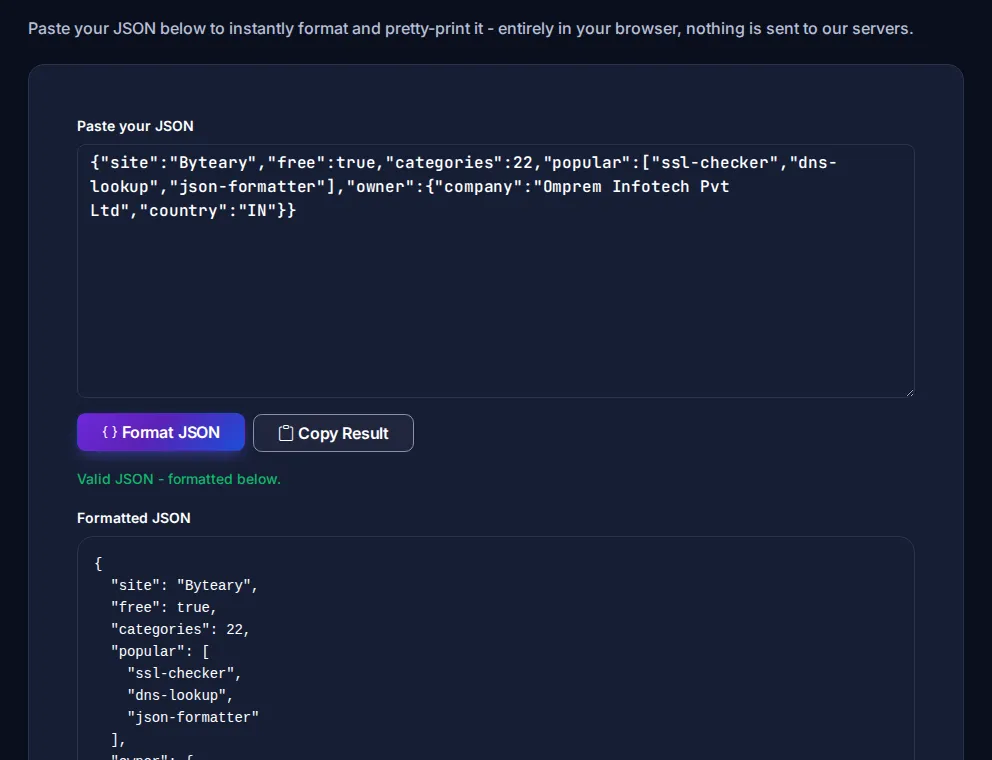Click the intro text about pasting JSON
The height and width of the screenshot is (760, 992).
pyautogui.click(x=471, y=28)
